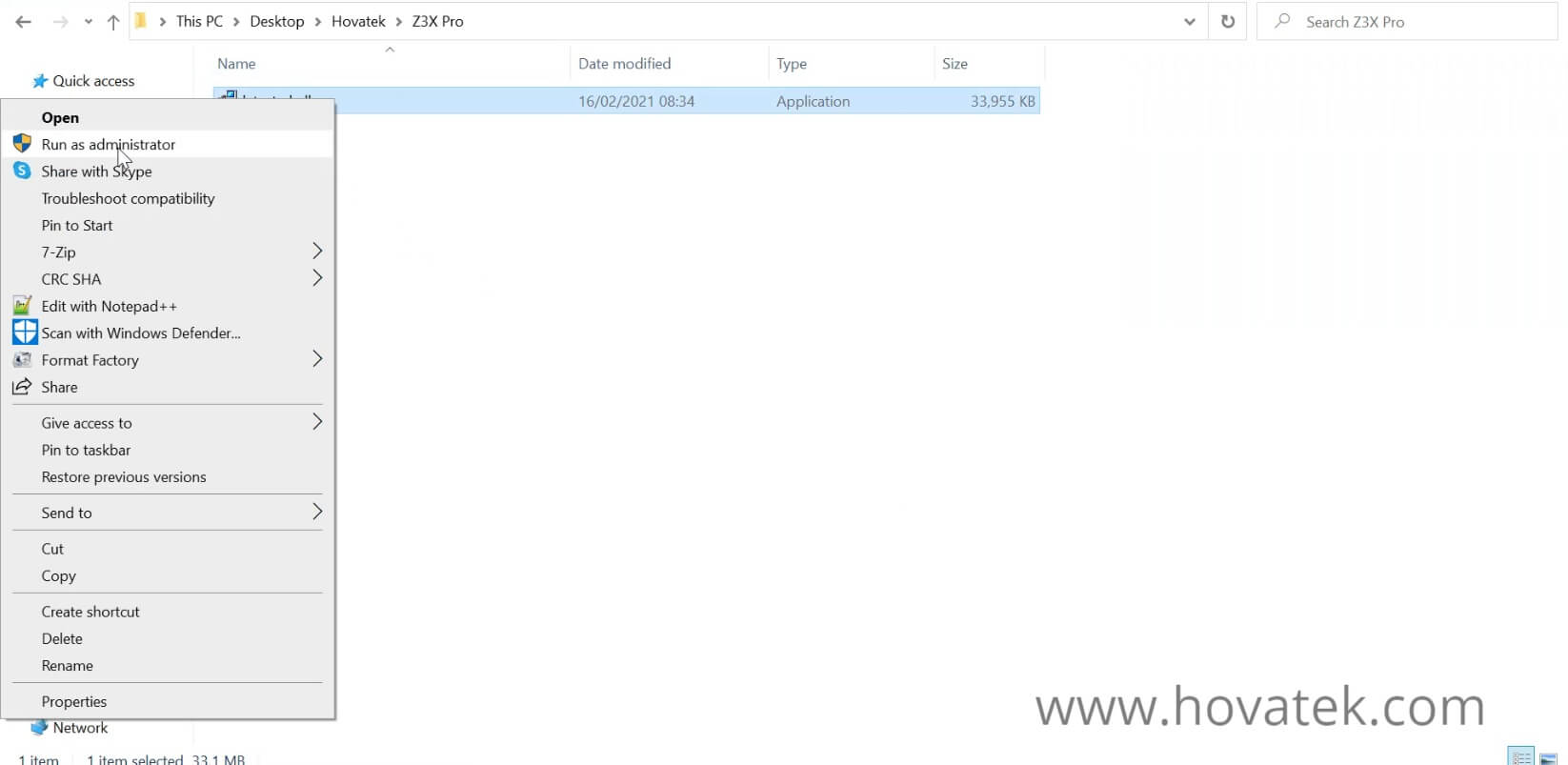Choose Troubleshoot compatibility
Image resolution: width=1568 pixels, height=765 pixels.
click(128, 198)
